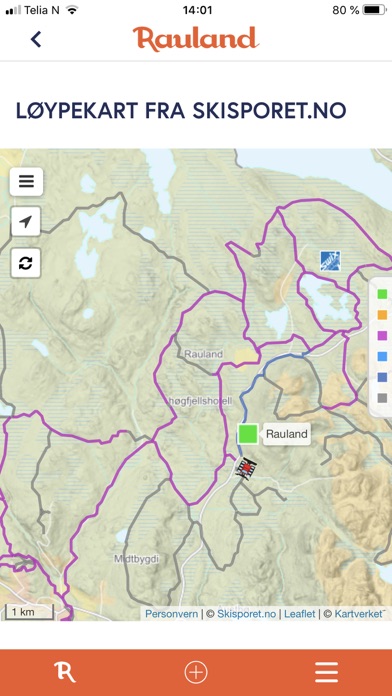The width and height of the screenshot is (392, 696).
Task: Click the purple legend swatch
Action: [382, 336]
